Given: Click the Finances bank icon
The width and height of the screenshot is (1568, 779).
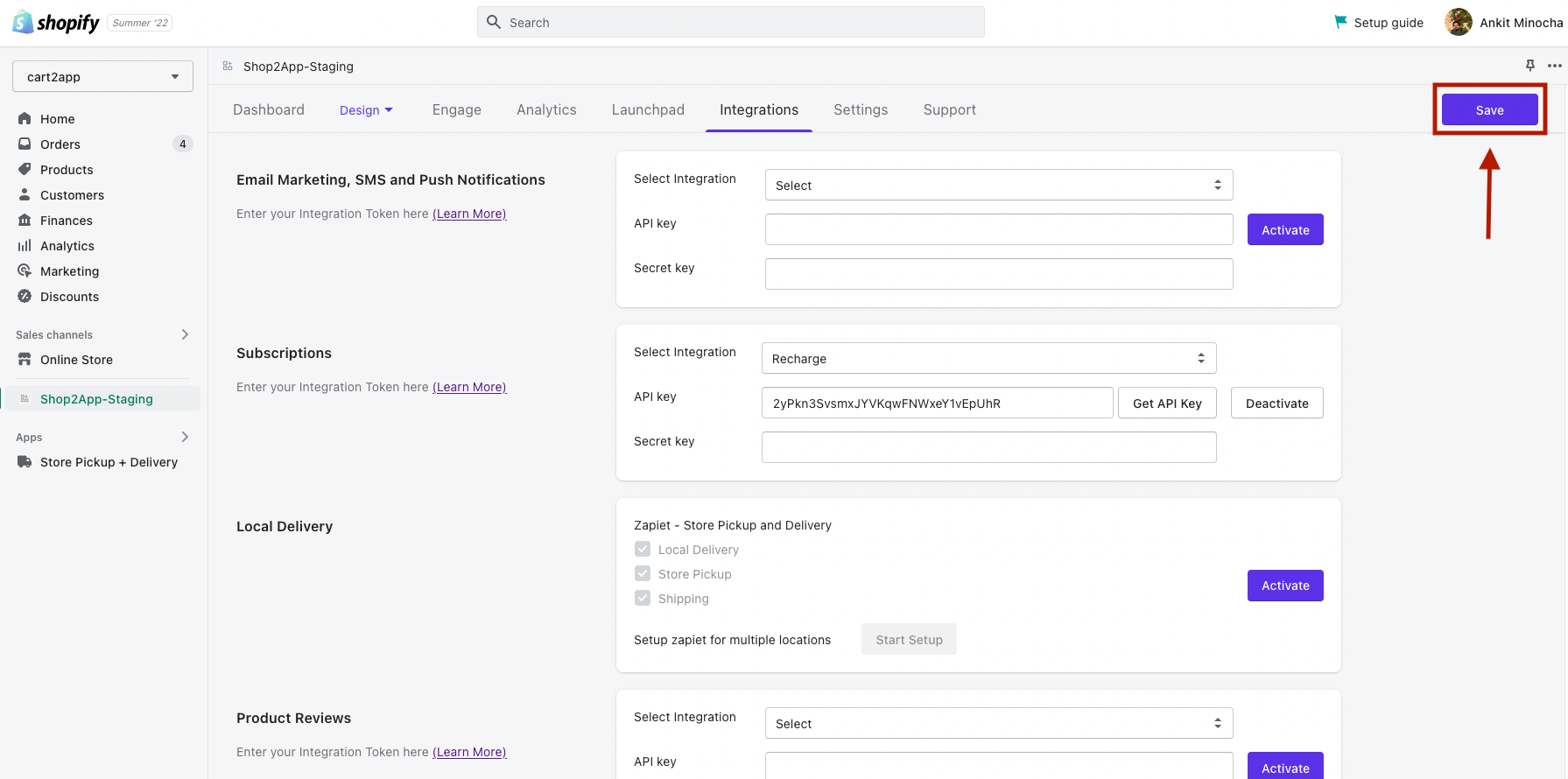Looking at the screenshot, I should point(25,220).
